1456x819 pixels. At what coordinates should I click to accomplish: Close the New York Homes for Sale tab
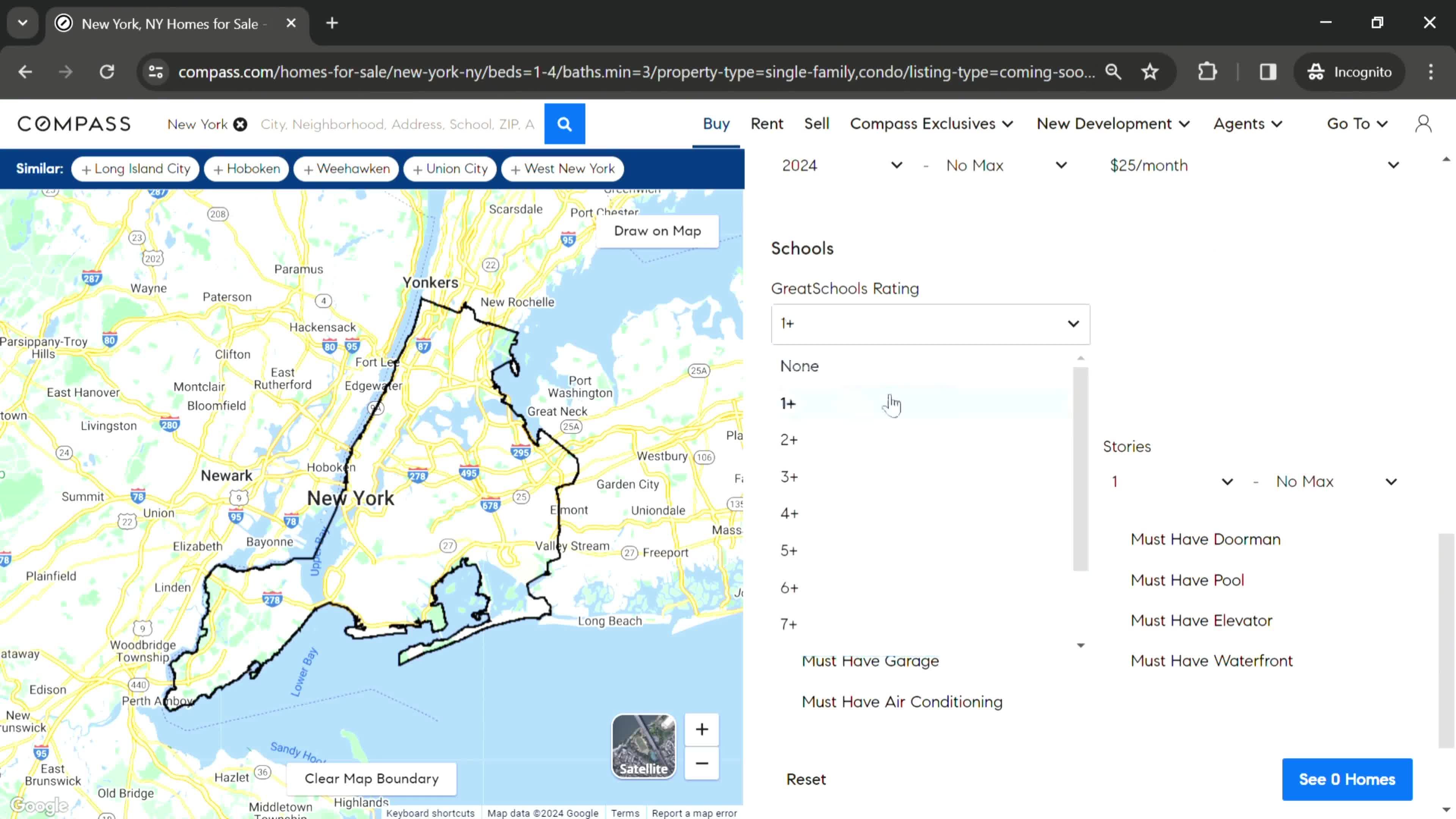pyautogui.click(x=291, y=23)
